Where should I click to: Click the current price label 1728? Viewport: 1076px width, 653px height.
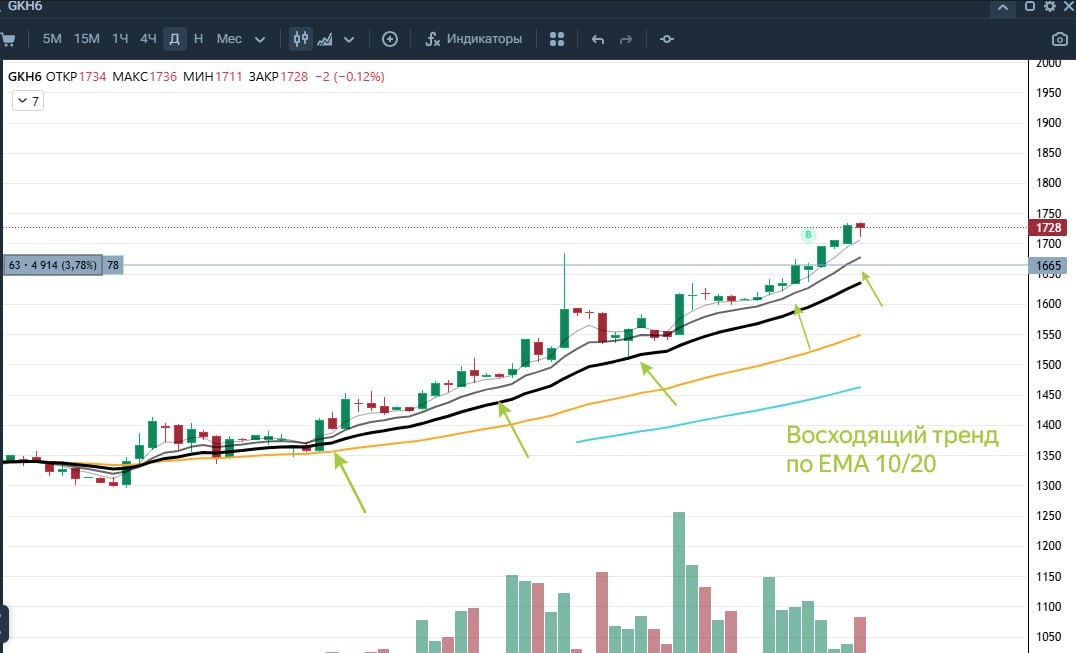click(1048, 228)
